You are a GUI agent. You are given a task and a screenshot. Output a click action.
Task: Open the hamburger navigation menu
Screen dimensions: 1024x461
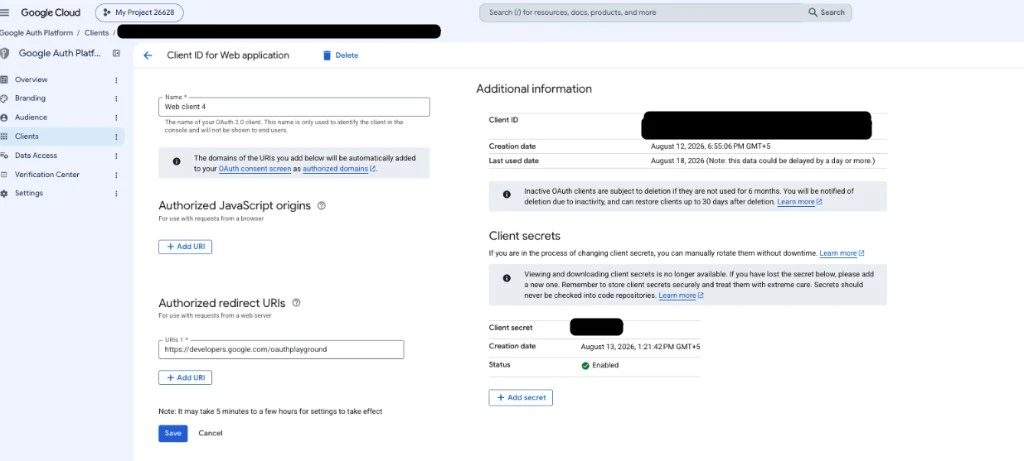[x=5, y=12]
